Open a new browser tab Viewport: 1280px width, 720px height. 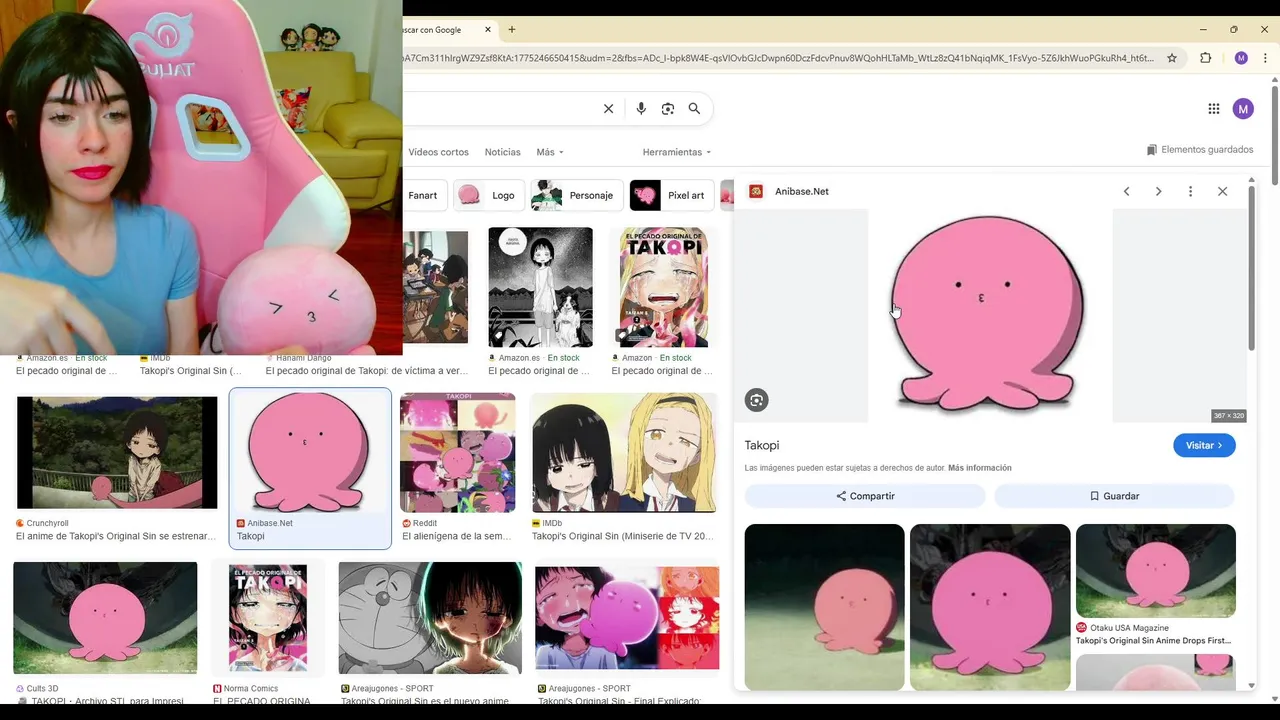point(512,30)
